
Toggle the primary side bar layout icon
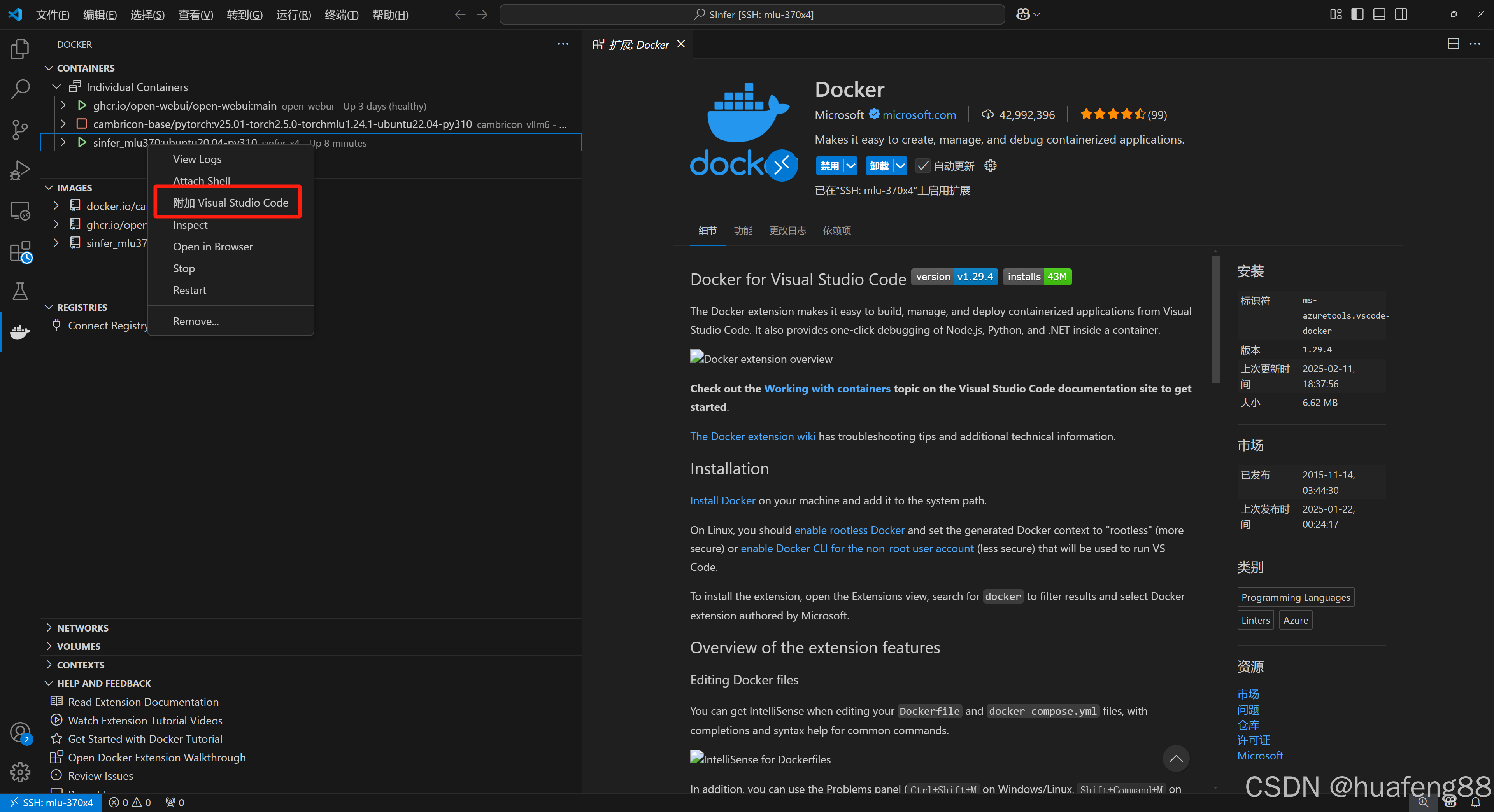[1357, 14]
